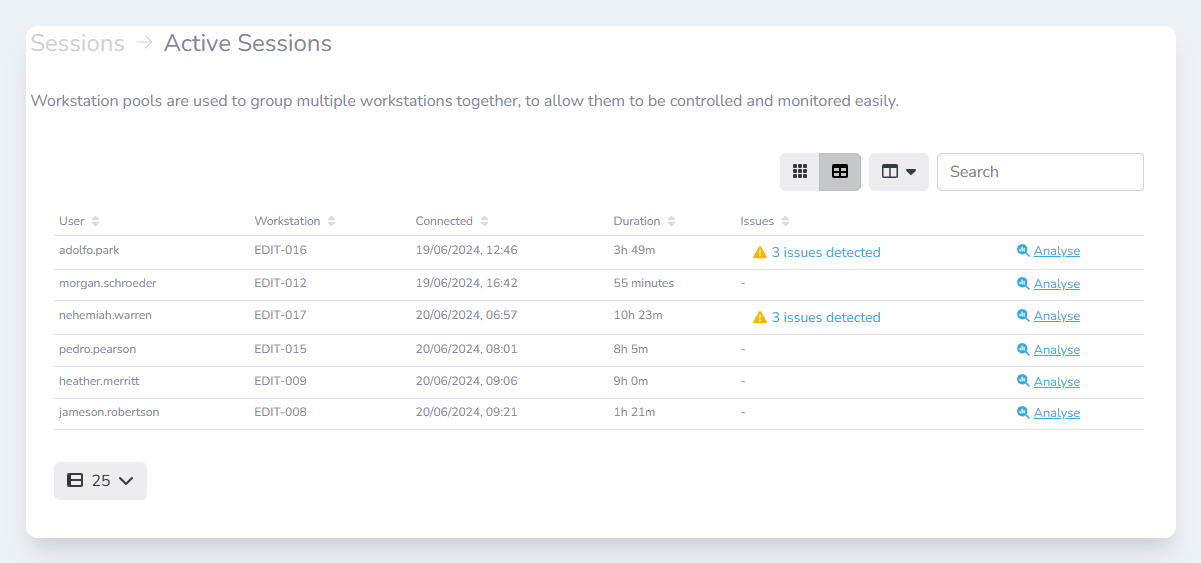Open 3 issues detected for adolfo.park
Screen dimensions: 1201x563
click(x=825, y=253)
